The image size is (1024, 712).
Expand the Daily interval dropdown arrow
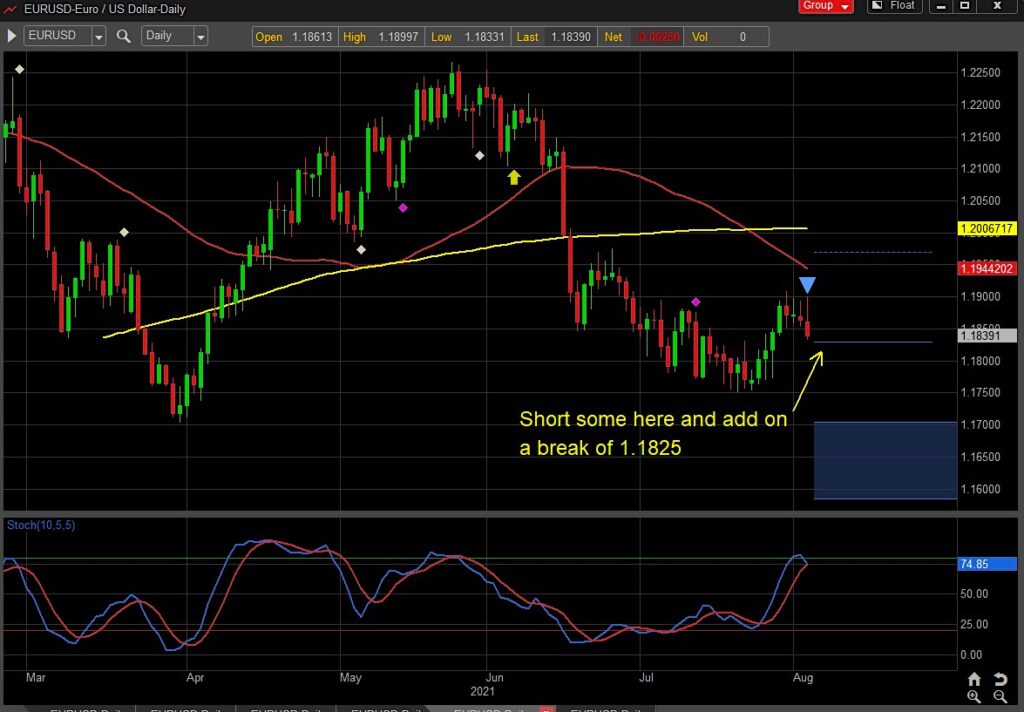[200, 37]
